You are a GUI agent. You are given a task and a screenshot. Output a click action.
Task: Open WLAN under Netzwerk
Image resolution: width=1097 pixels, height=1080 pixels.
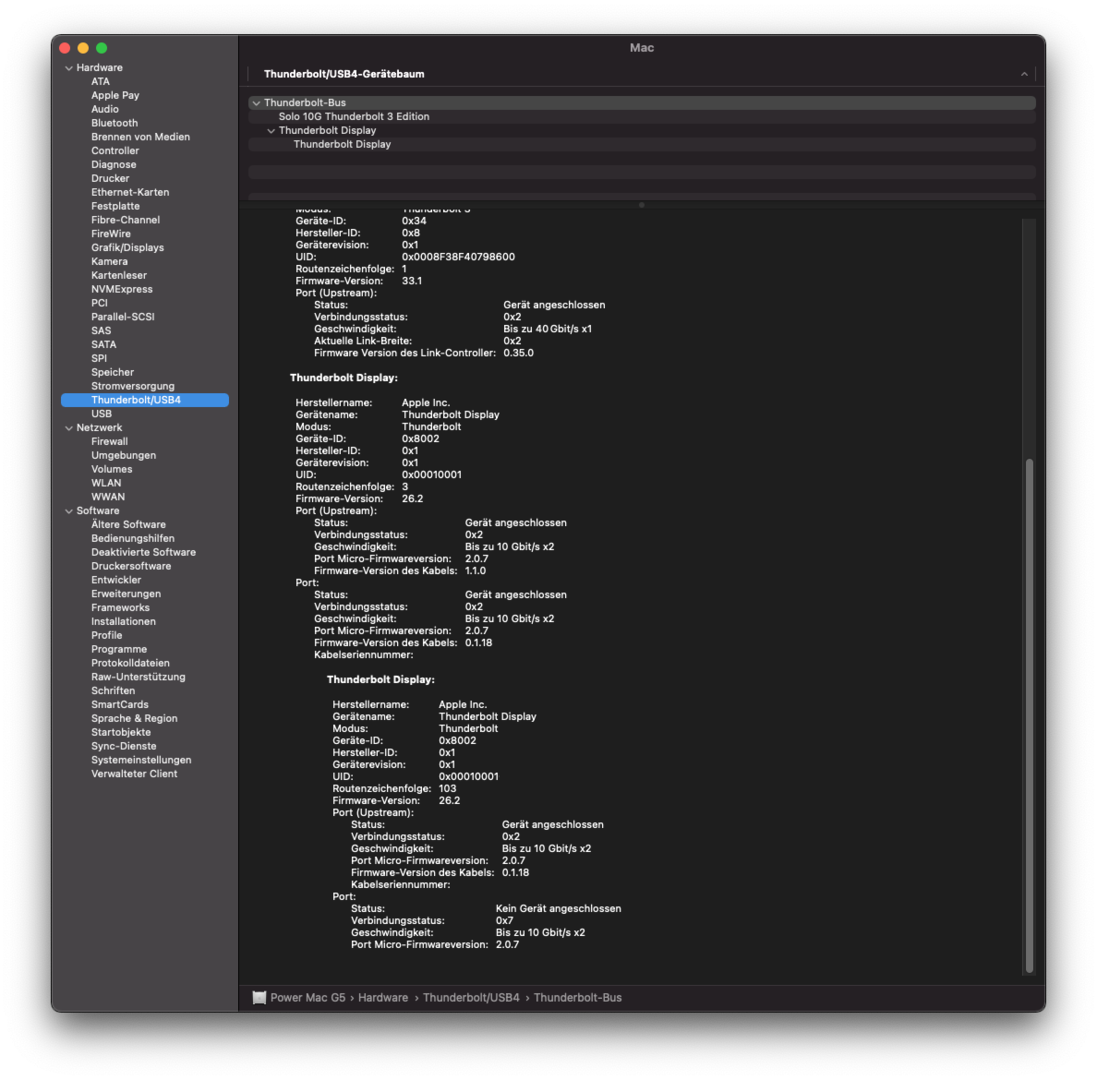coord(106,483)
